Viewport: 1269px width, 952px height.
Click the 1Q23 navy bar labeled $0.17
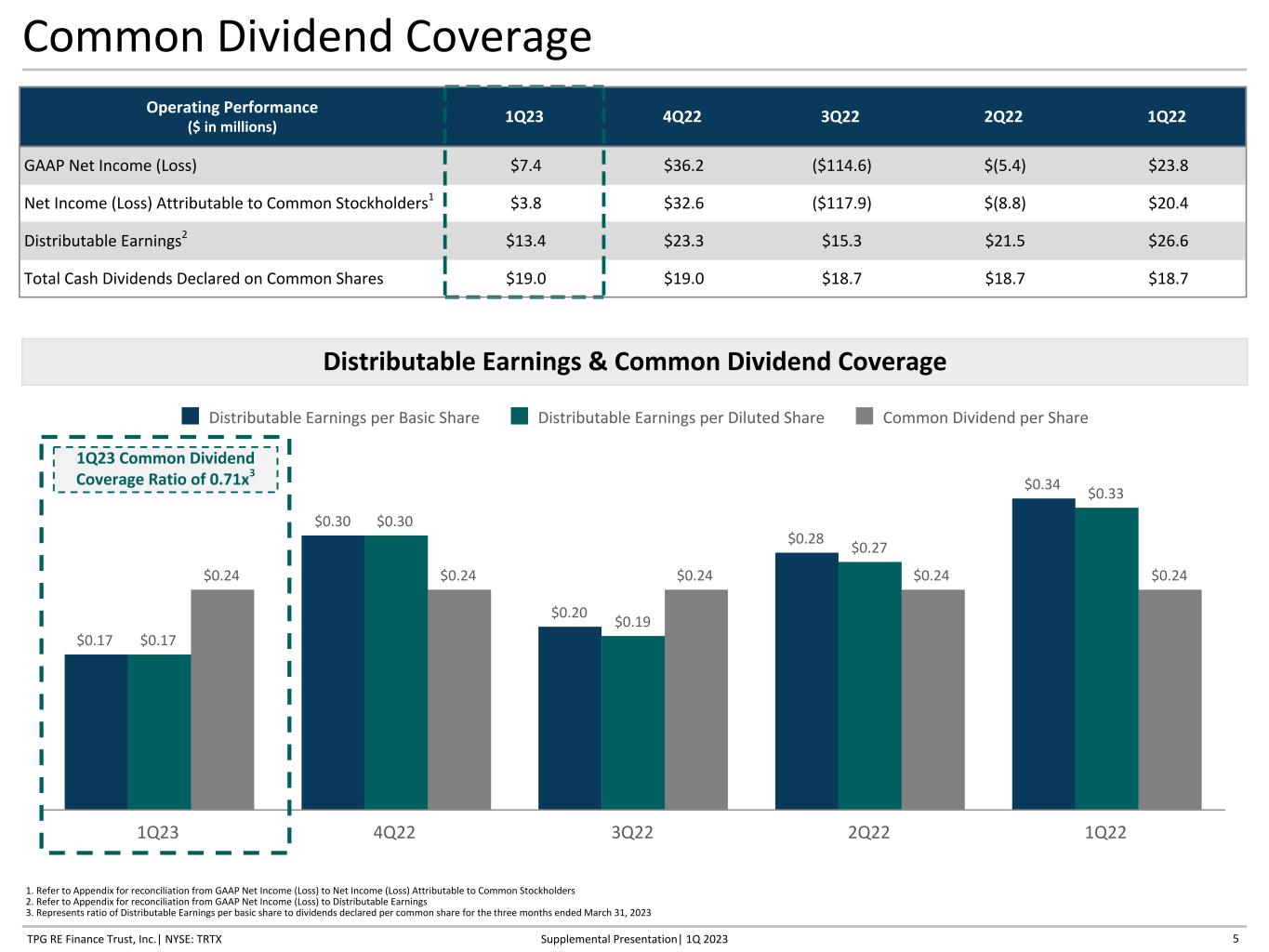(96, 732)
